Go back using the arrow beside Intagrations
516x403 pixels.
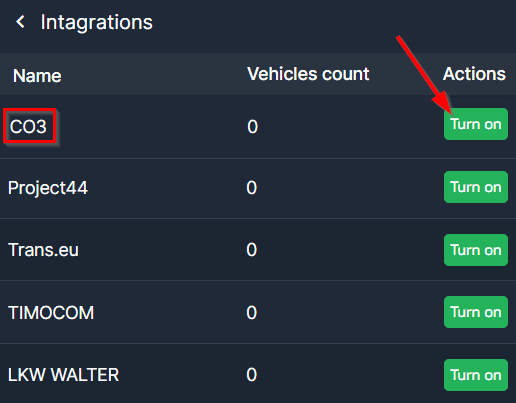21,22
